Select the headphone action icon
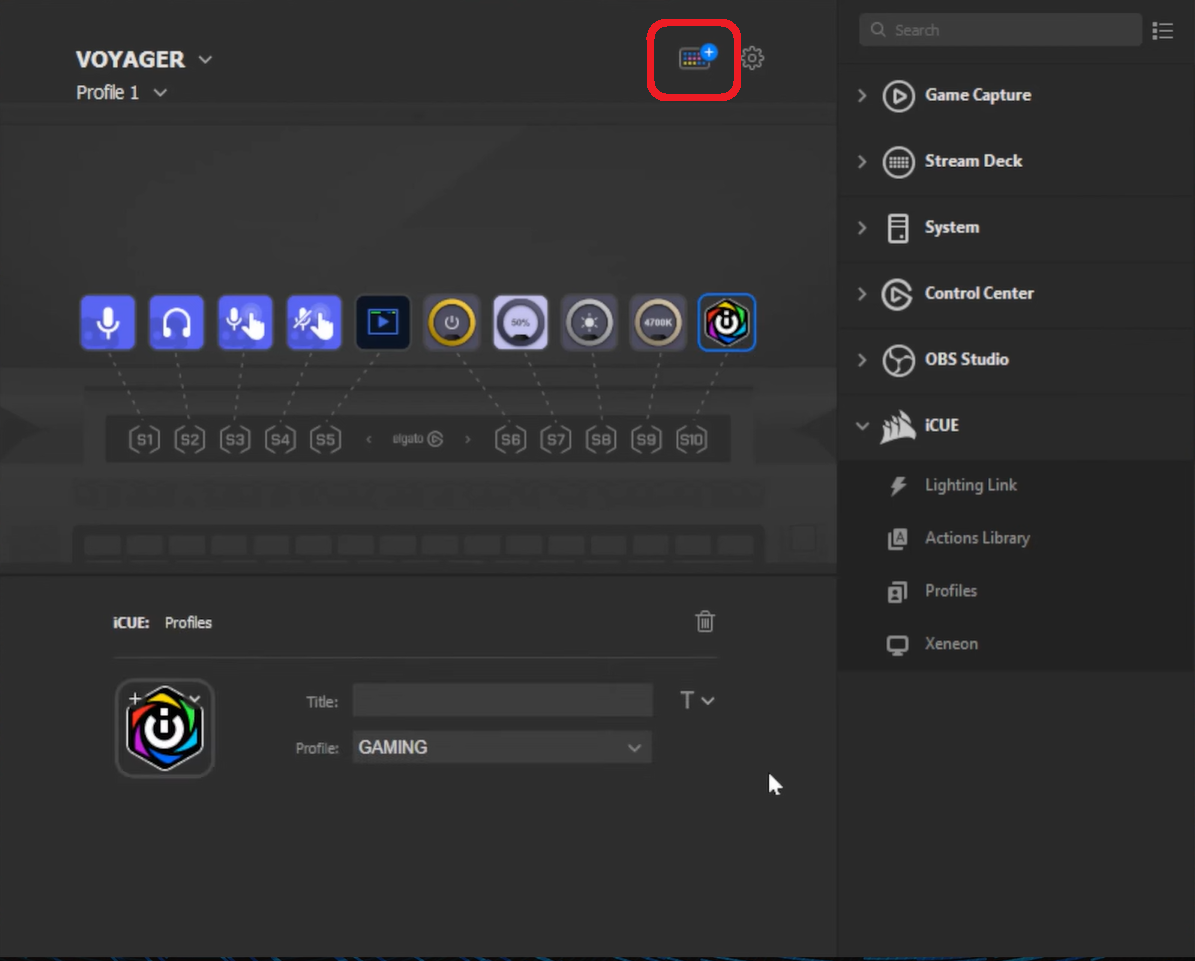 tap(176, 322)
